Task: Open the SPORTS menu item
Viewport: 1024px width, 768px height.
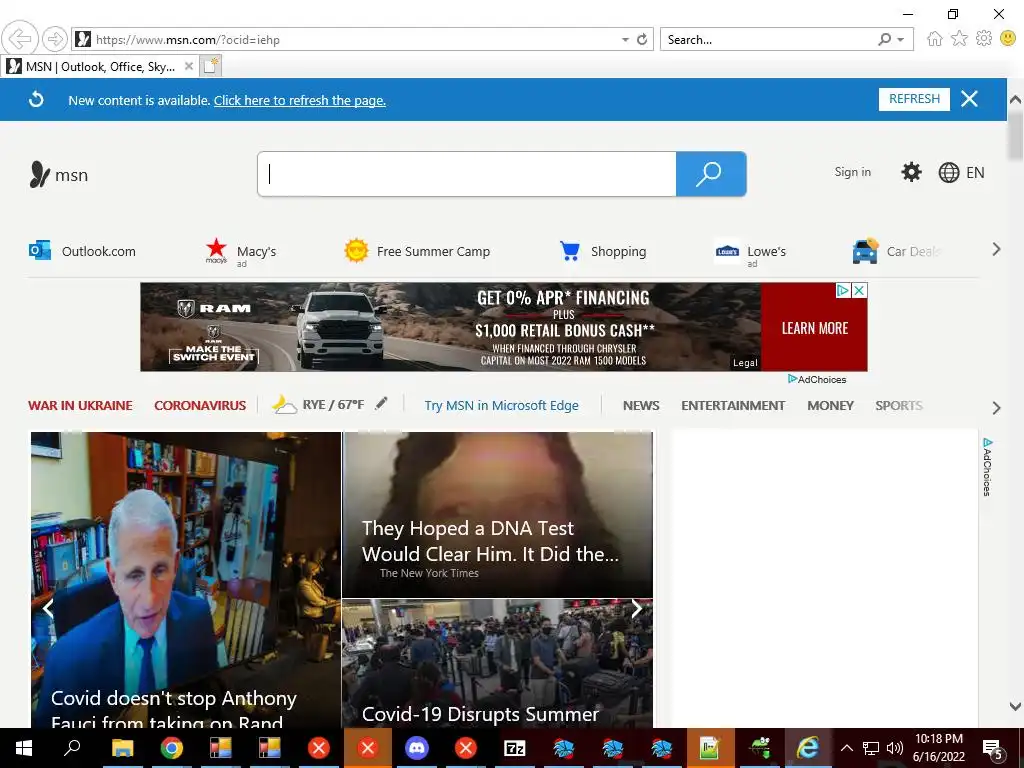Action: click(x=899, y=406)
